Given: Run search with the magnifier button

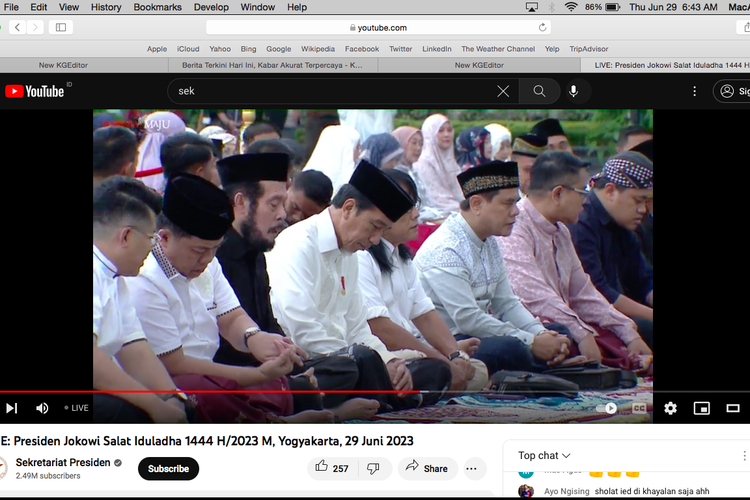Looking at the screenshot, I should 539,91.
